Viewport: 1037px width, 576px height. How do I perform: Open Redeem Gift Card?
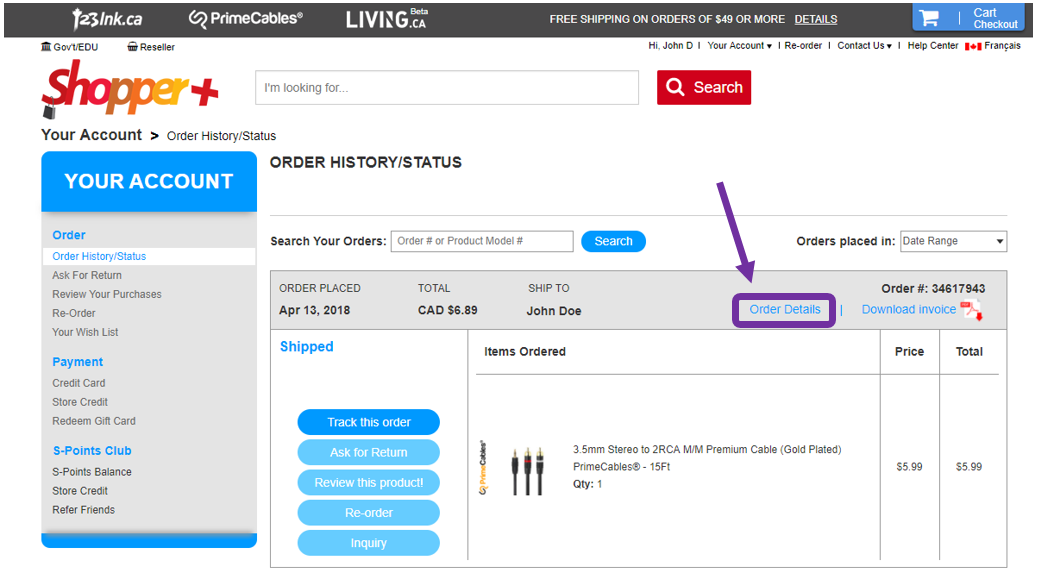point(93,421)
